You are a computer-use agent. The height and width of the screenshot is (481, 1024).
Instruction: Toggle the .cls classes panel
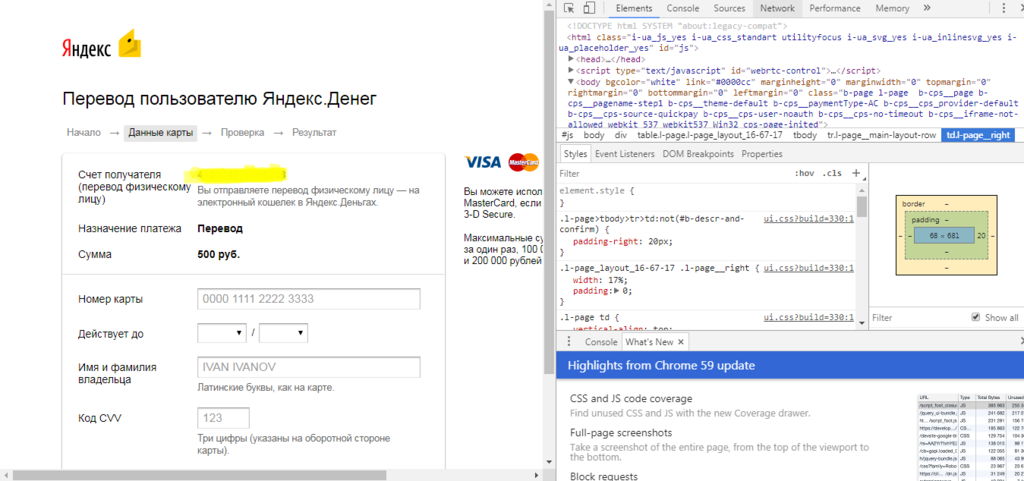(832, 173)
